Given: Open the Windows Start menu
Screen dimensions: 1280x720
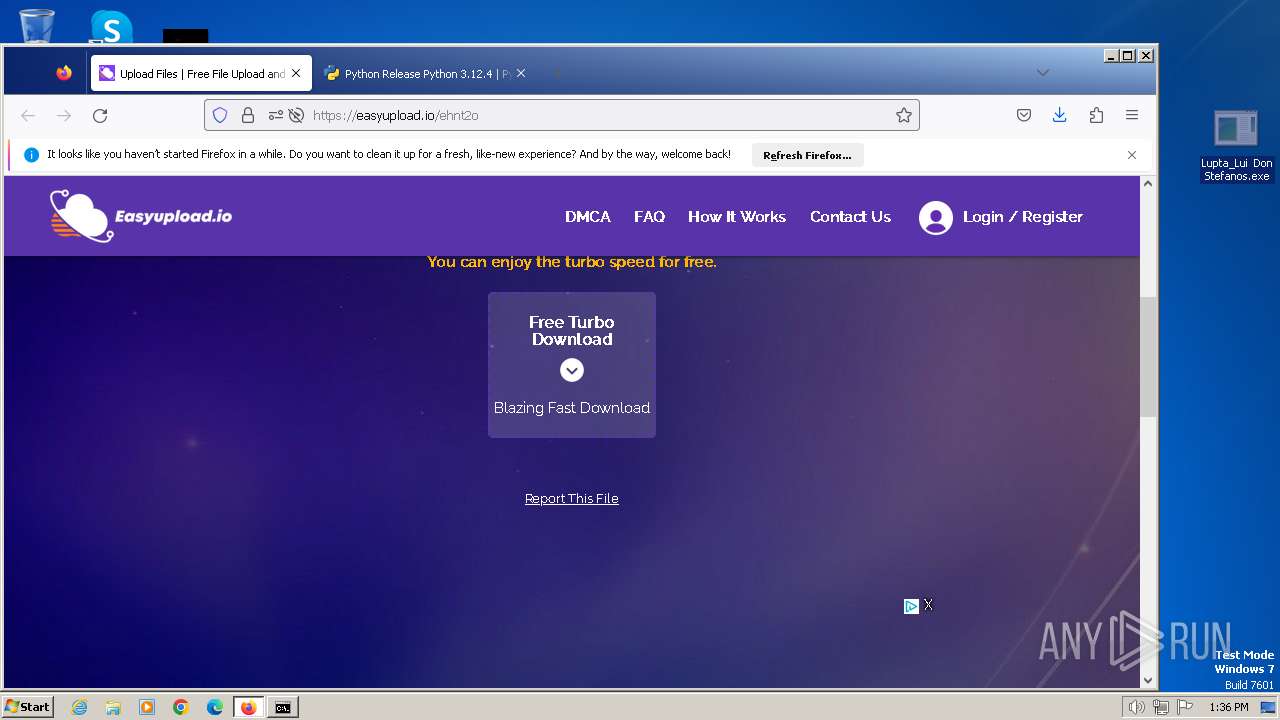Looking at the screenshot, I should coord(28,707).
